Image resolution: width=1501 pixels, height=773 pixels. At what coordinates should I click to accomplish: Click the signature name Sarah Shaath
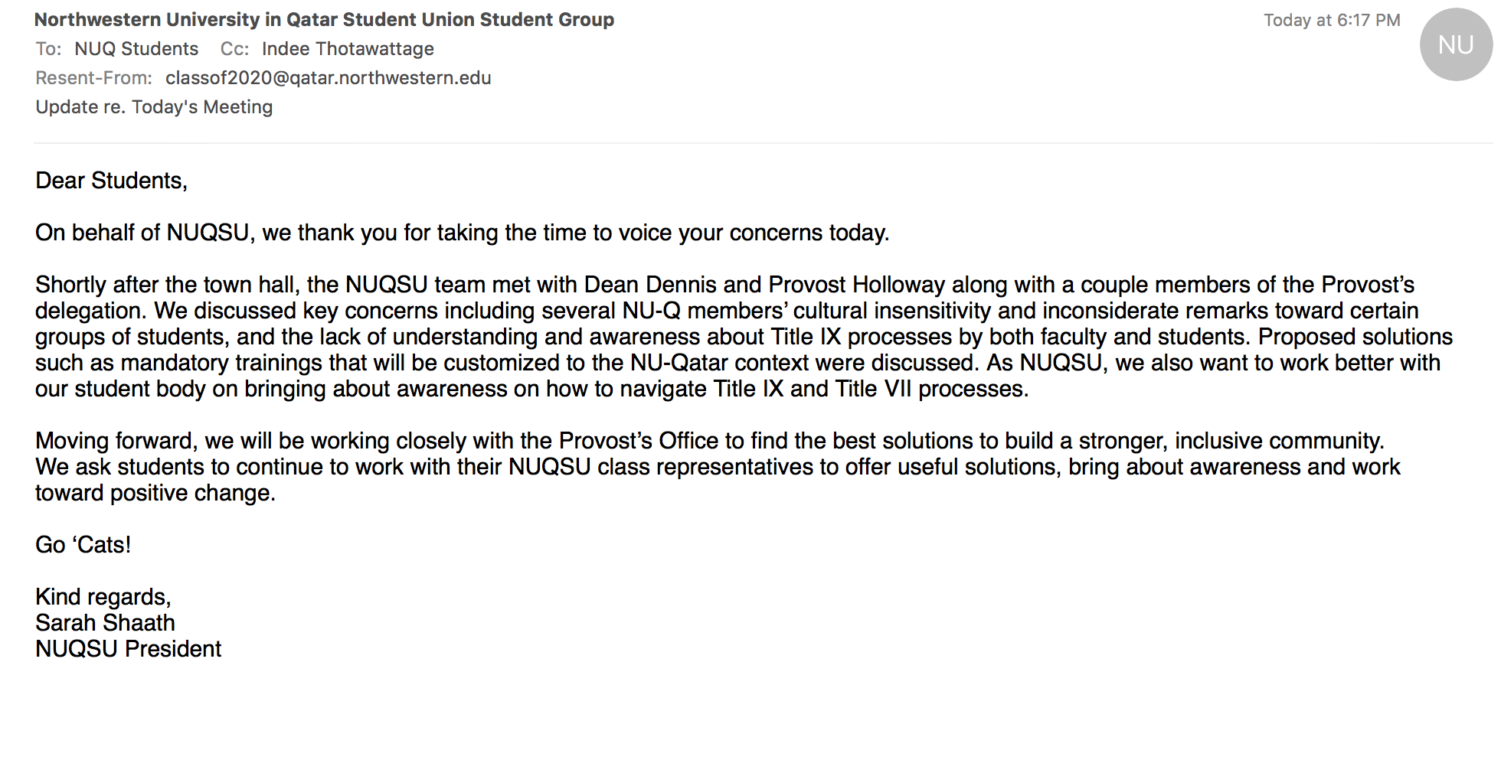[105, 623]
